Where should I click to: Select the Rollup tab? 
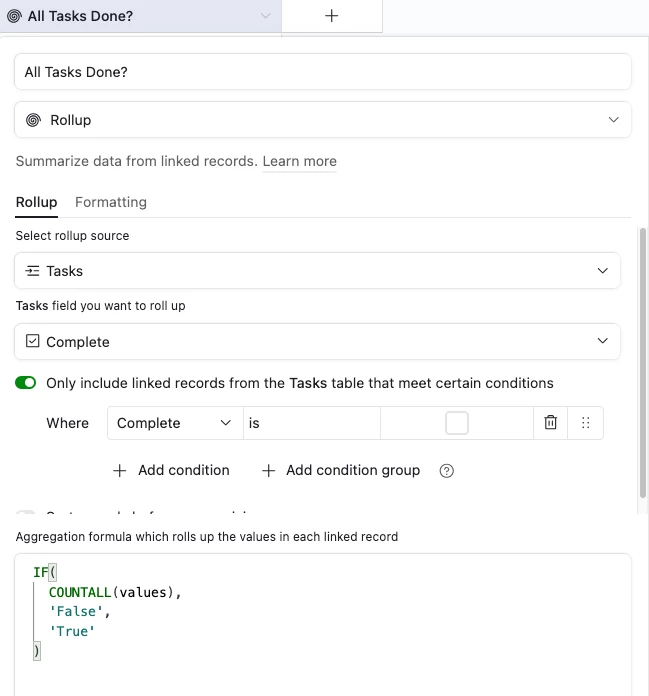point(36,202)
